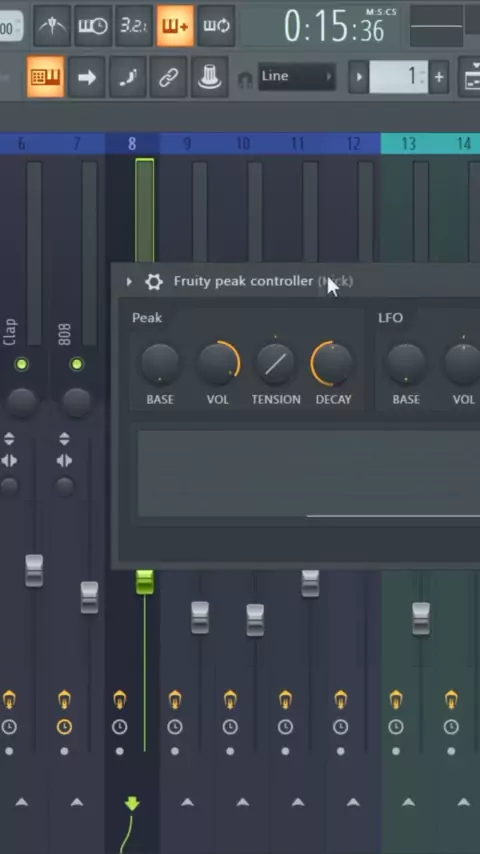Toggle effects slots lamp on 808 track
Viewport: 480px width, 854px height.
pos(64,699)
